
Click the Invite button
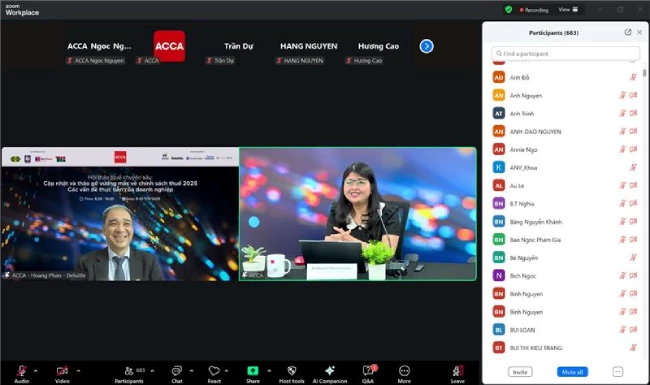pyautogui.click(x=520, y=372)
